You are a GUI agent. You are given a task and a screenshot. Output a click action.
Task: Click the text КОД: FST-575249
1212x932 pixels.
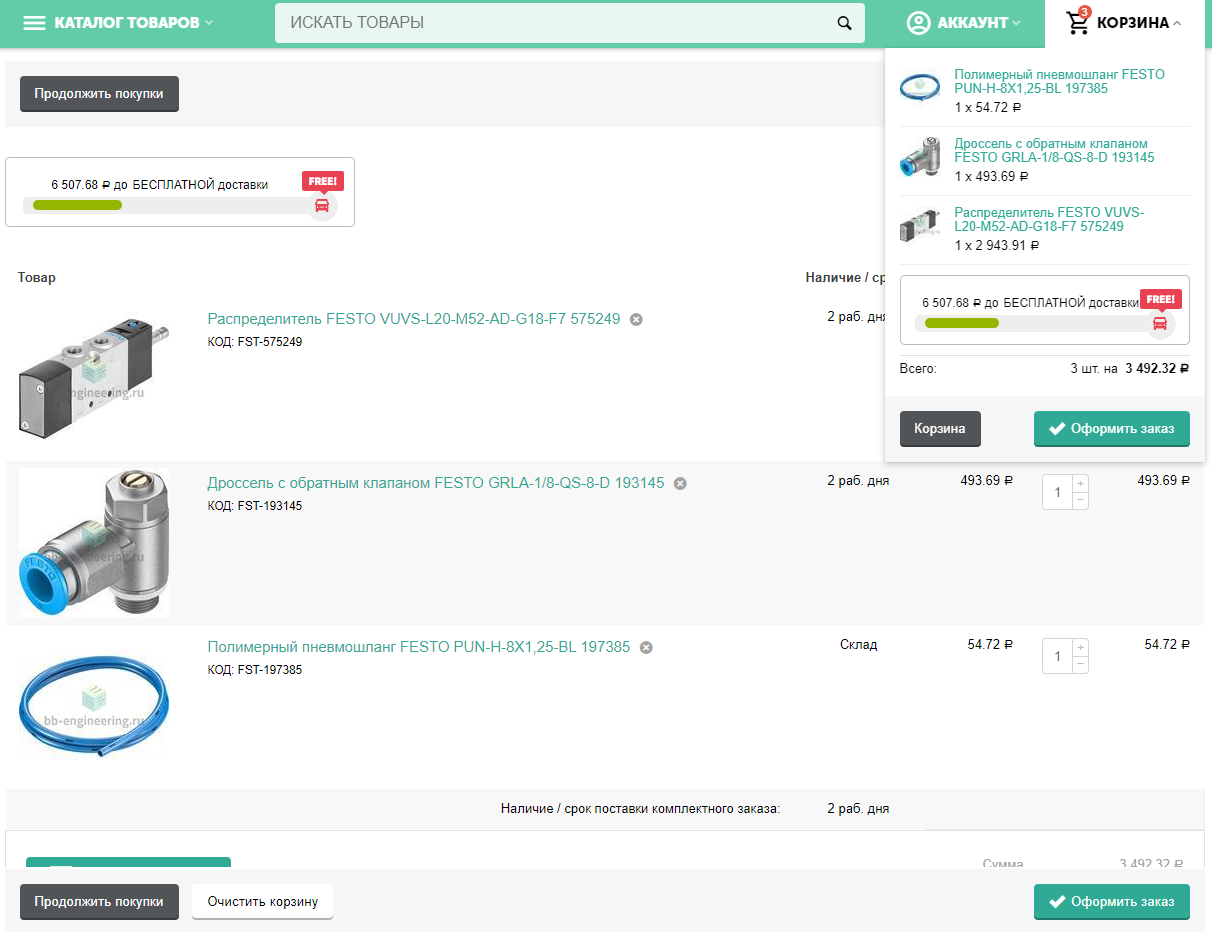pyautogui.click(x=255, y=342)
